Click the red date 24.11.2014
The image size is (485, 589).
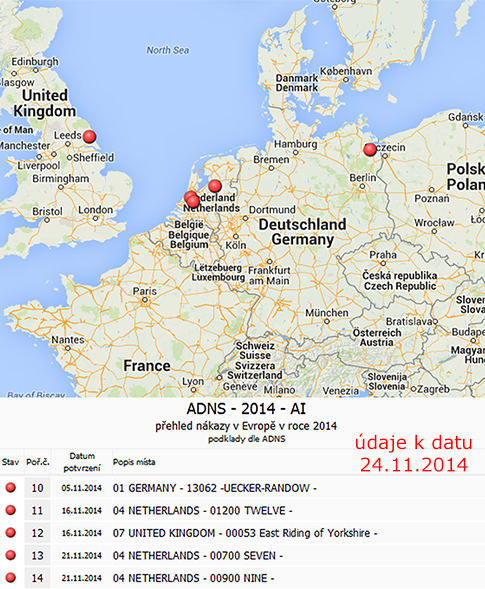point(414,465)
